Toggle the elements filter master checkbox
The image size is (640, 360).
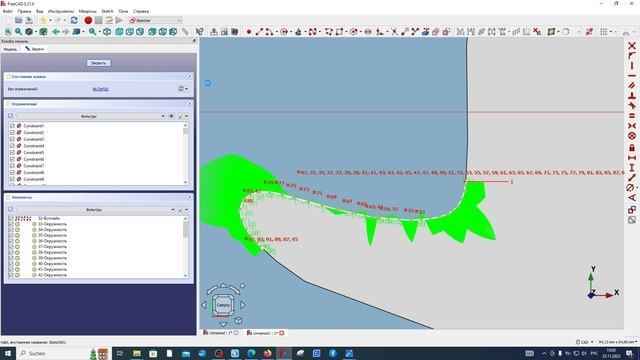click(11, 209)
